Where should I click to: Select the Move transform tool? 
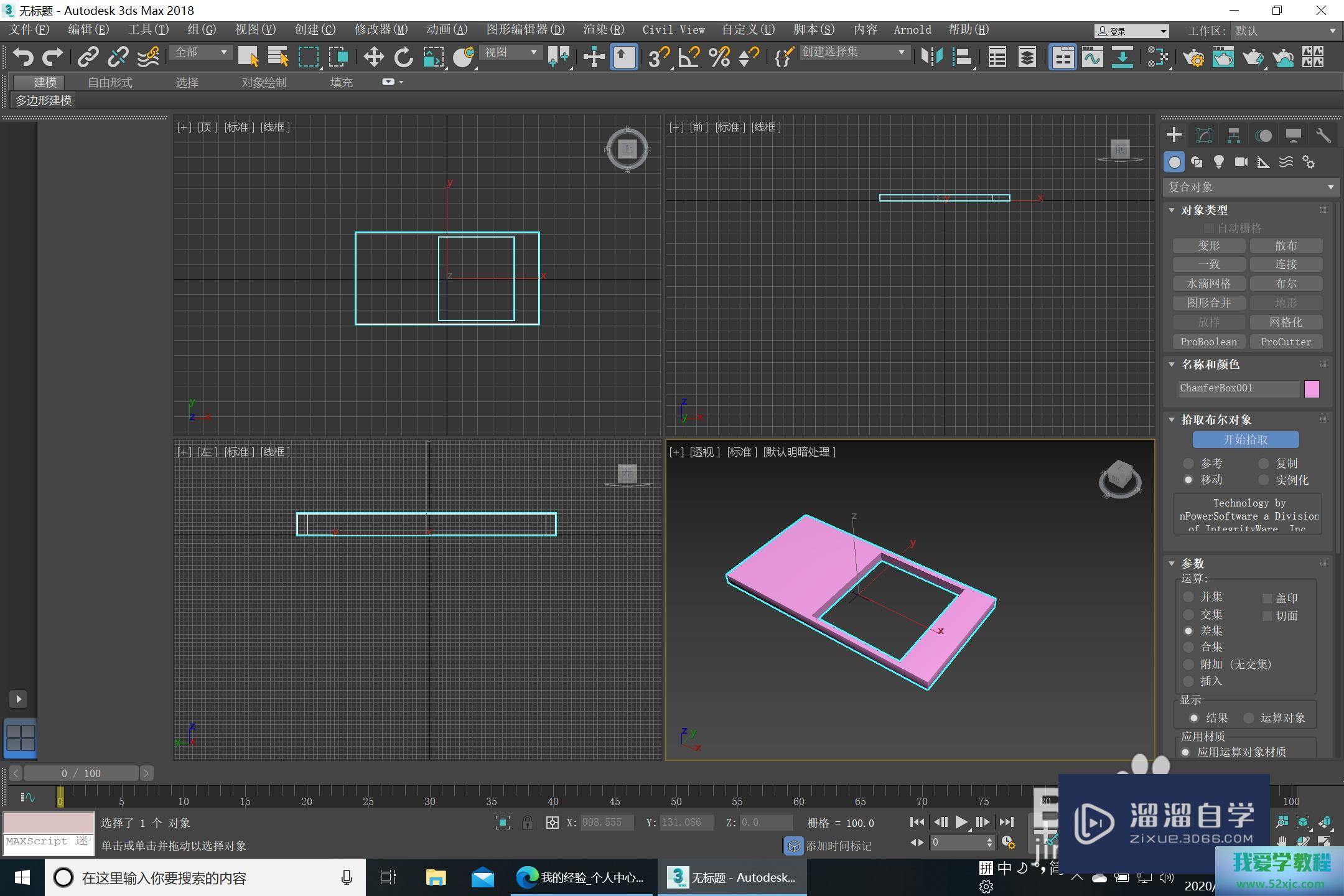click(x=373, y=57)
